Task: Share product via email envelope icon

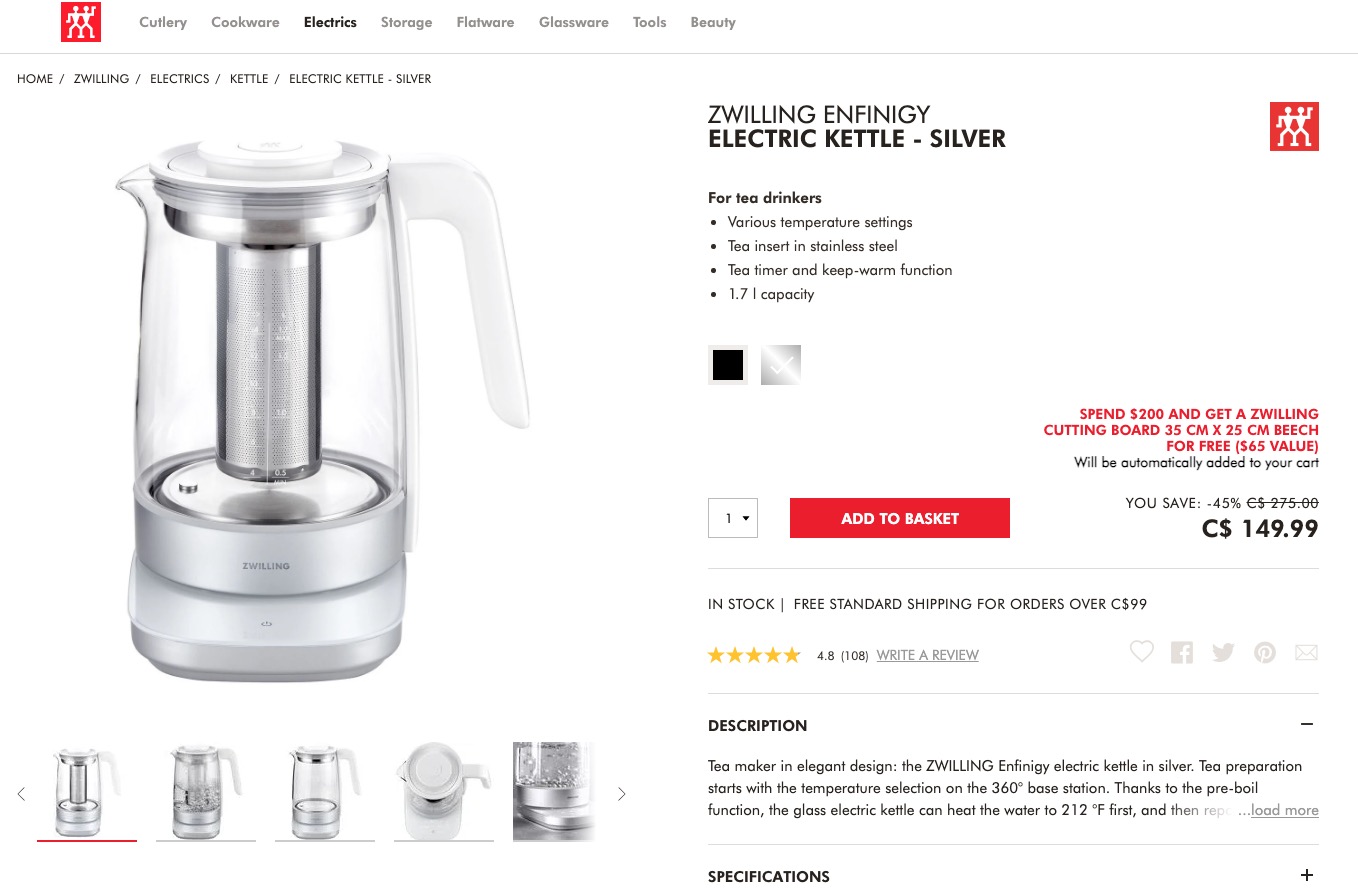Action: pos(1306,653)
